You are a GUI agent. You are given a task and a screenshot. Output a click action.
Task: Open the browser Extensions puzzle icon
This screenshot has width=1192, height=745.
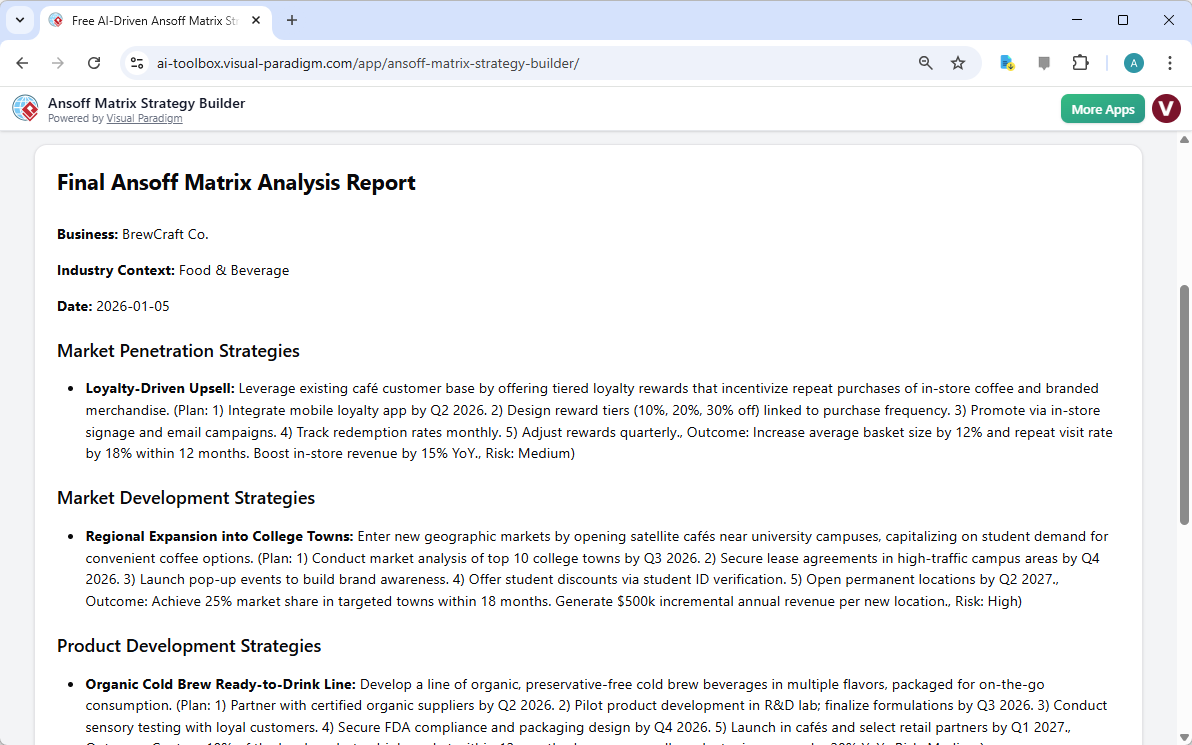[x=1080, y=63]
